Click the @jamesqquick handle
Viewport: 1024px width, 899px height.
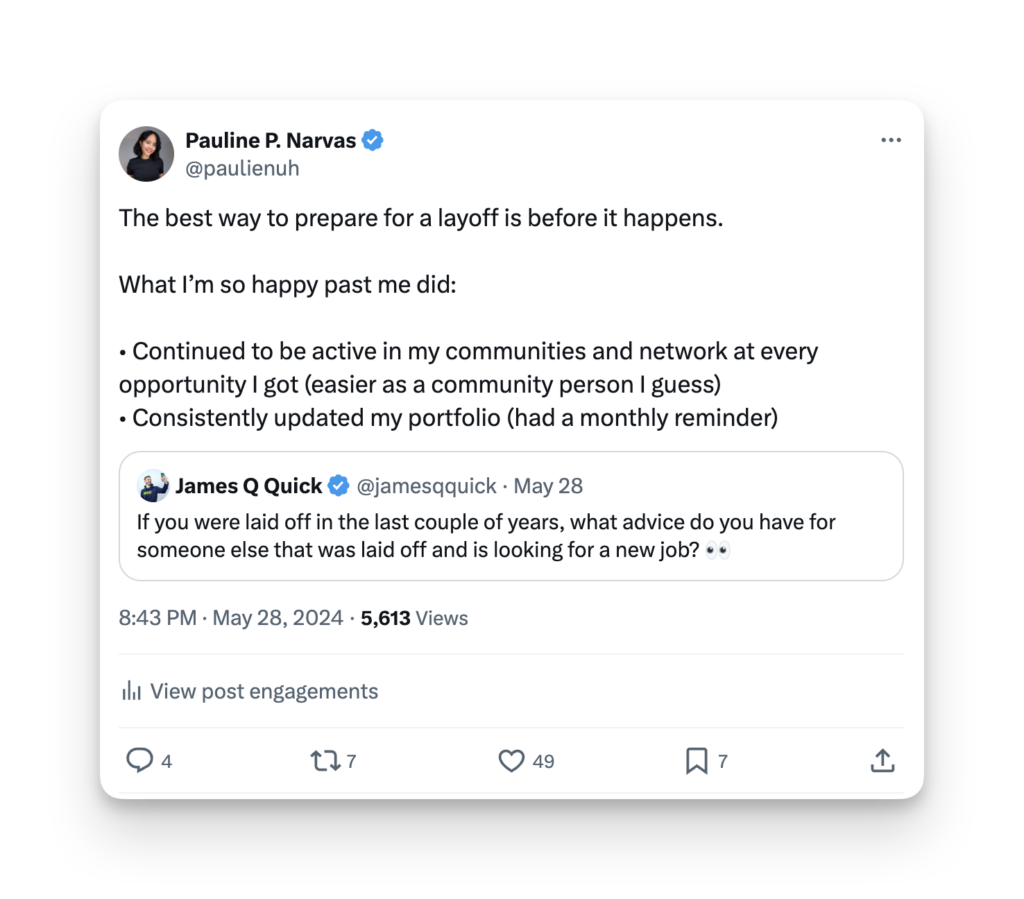(x=427, y=486)
